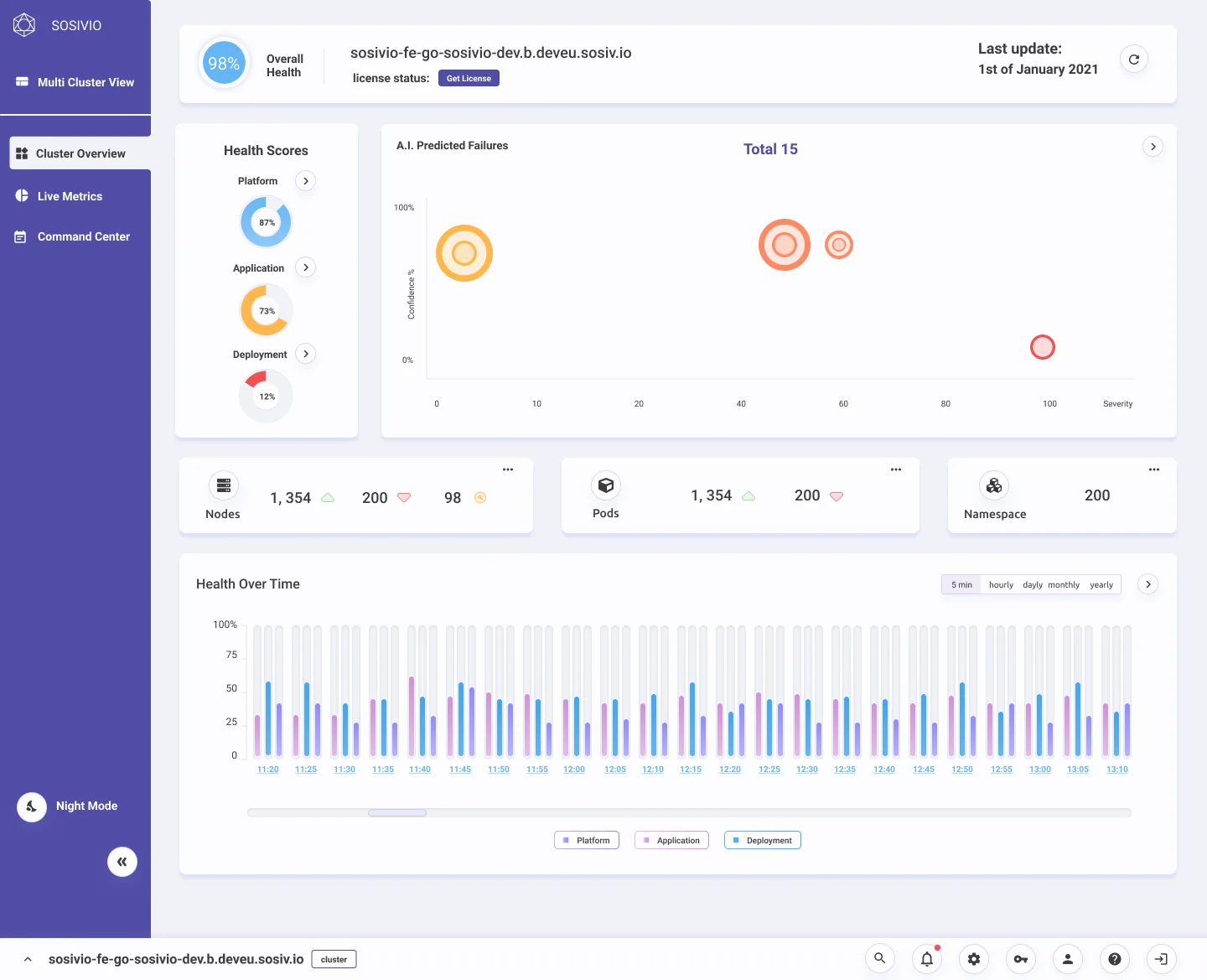1207x980 pixels.
Task: Click the chart horizontal scrollbar thumb
Action: point(397,812)
